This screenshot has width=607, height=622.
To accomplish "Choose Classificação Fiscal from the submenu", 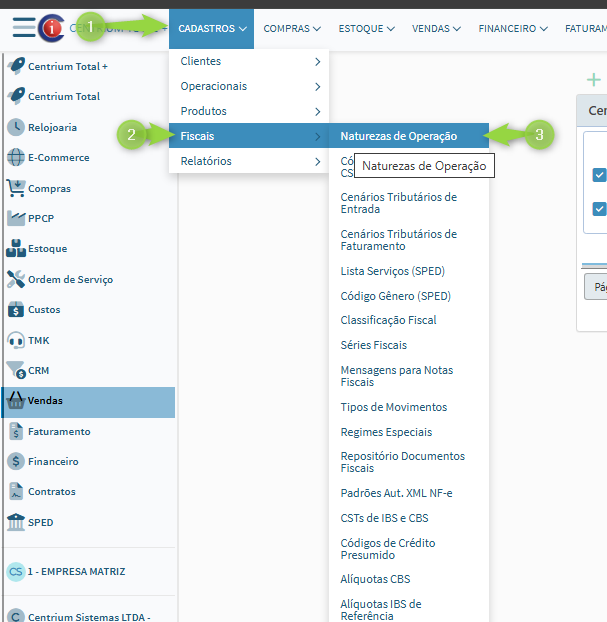I will click(x=388, y=320).
